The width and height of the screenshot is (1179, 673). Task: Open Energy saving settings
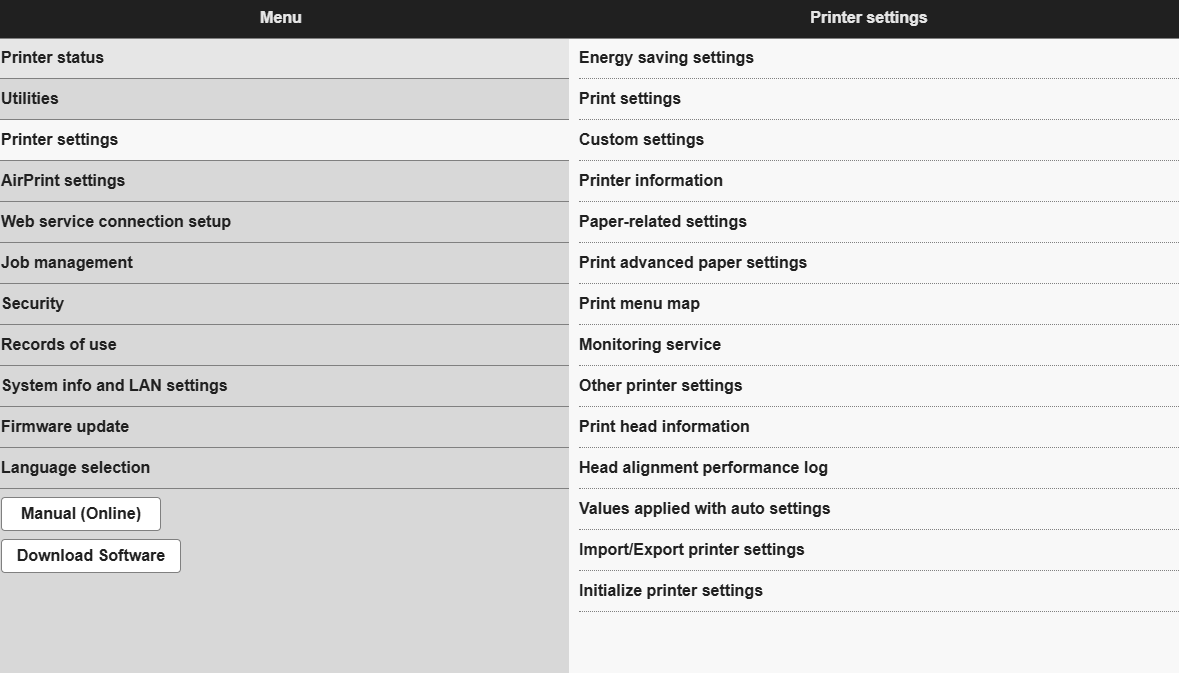[666, 57]
